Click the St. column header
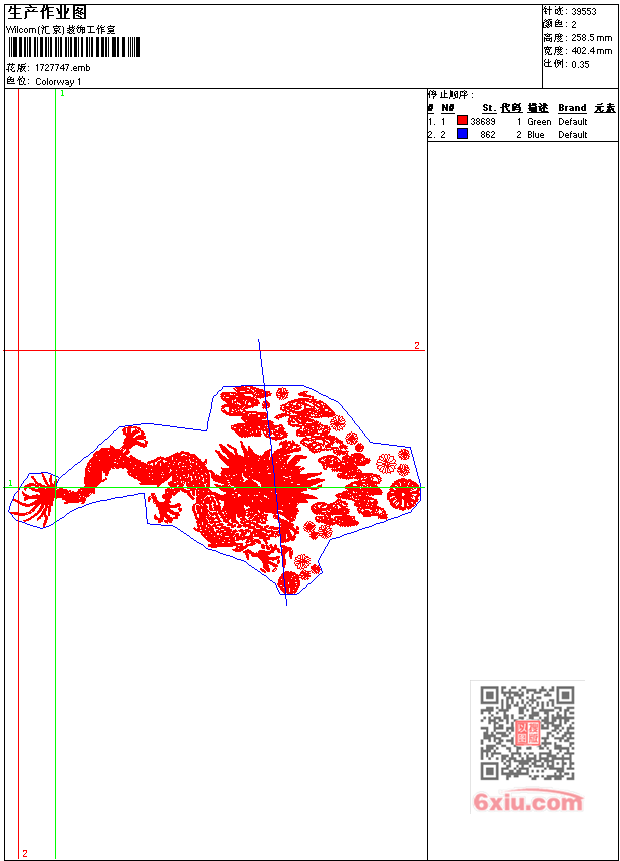 [x=488, y=108]
